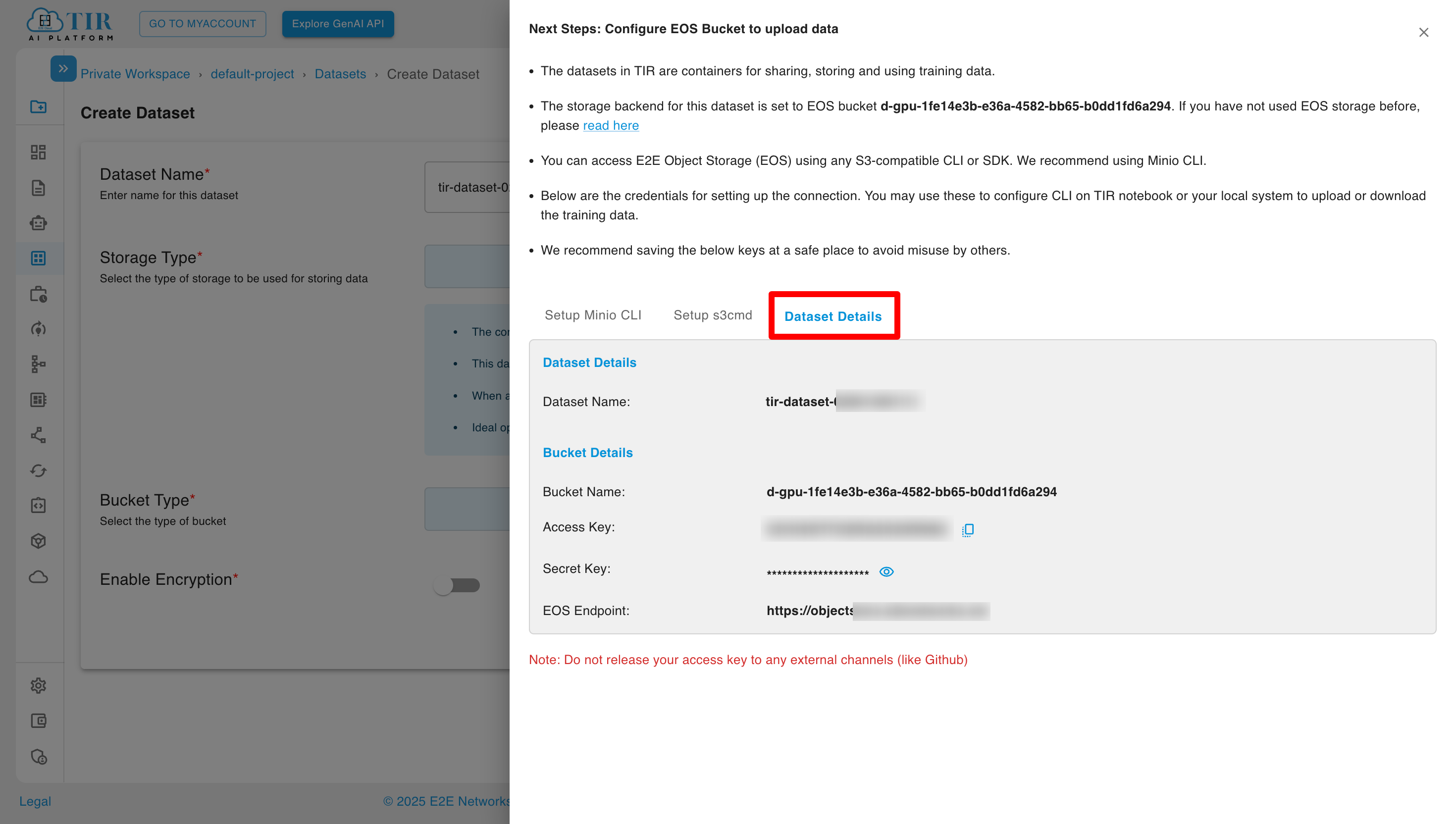Click the 'Create Dataset' breadcrumb text
This screenshot has width=1456, height=824.
[x=433, y=74]
